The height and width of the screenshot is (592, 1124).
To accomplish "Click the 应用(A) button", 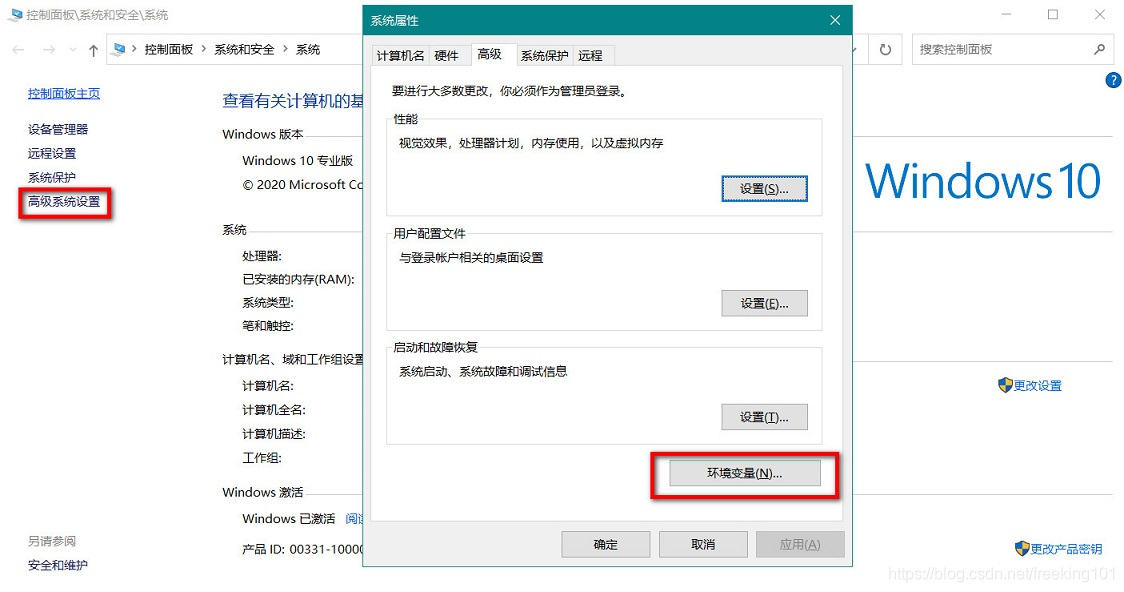I will [800, 544].
